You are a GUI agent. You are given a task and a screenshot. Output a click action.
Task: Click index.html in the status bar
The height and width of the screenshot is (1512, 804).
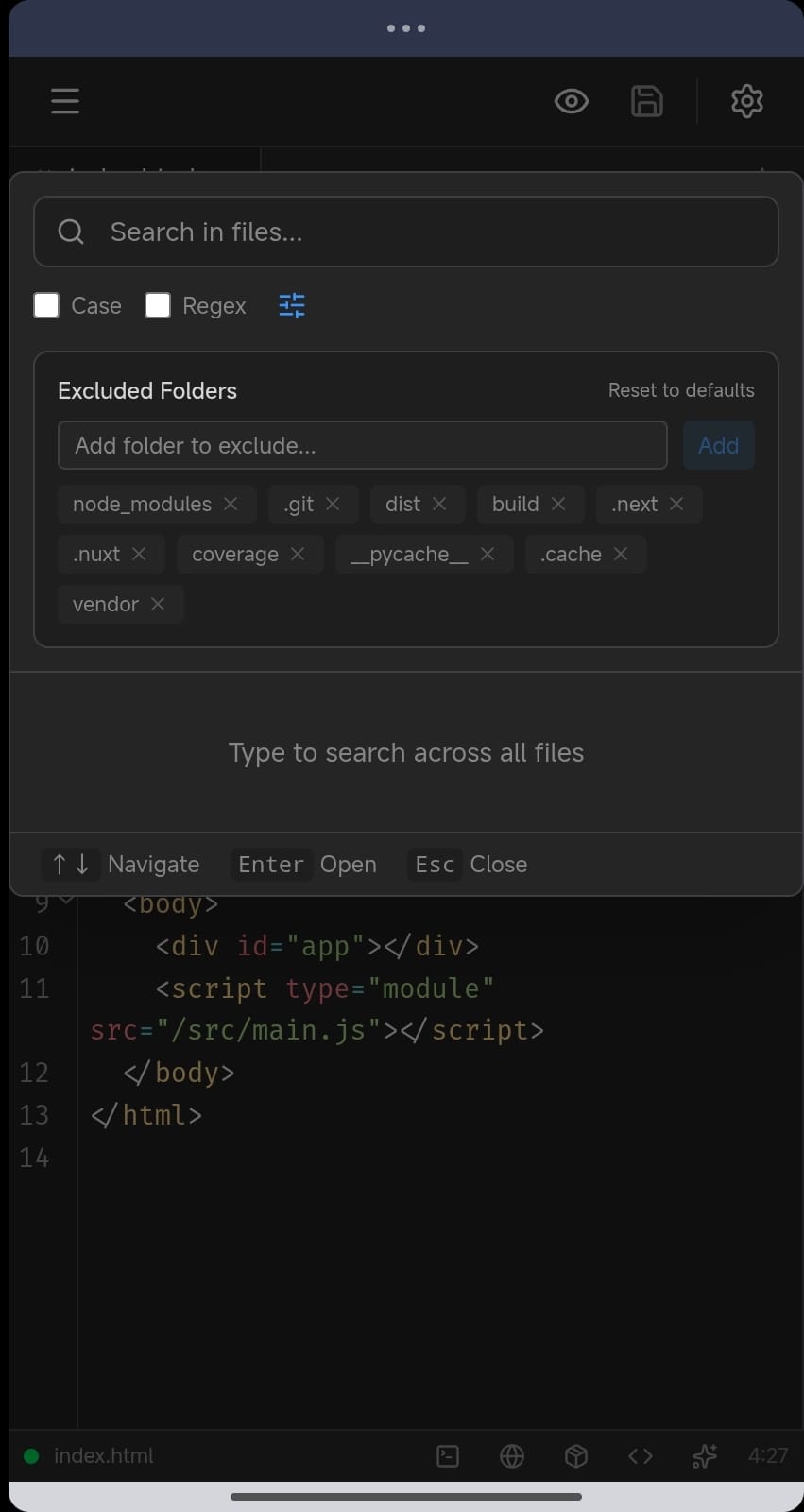tap(104, 1456)
